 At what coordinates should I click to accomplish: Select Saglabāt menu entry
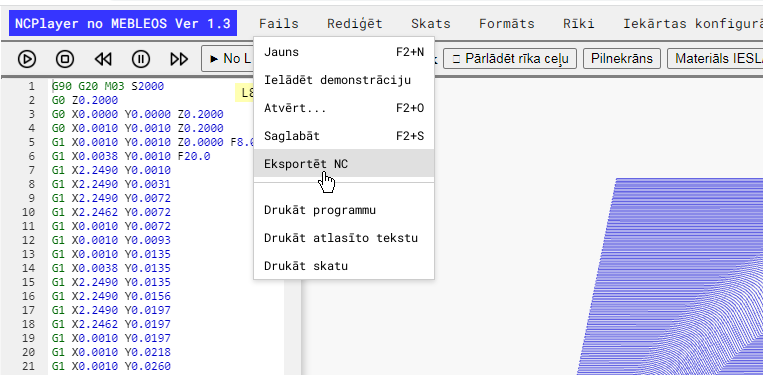click(x=344, y=136)
